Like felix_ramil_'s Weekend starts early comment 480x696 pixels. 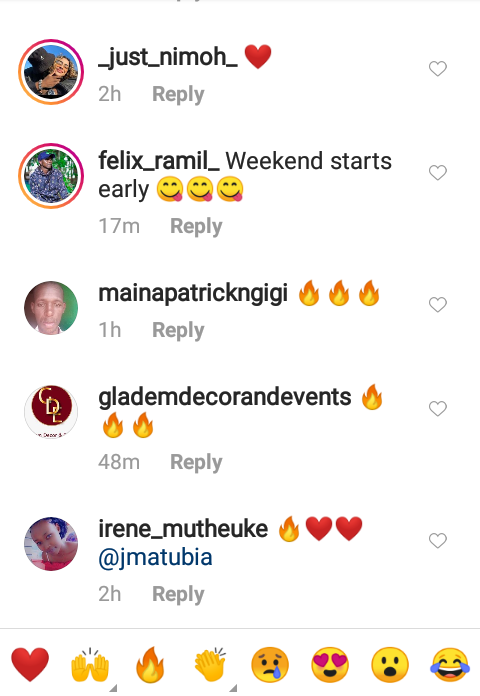tap(437, 172)
